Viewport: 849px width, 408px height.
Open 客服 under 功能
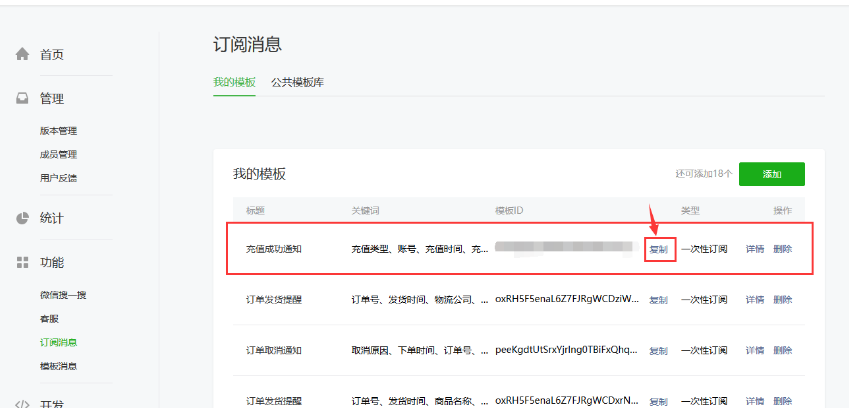[48, 318]
